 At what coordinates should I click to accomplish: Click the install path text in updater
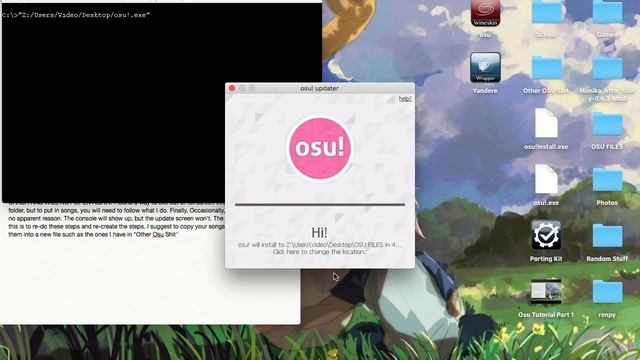(x=319, y=244)
